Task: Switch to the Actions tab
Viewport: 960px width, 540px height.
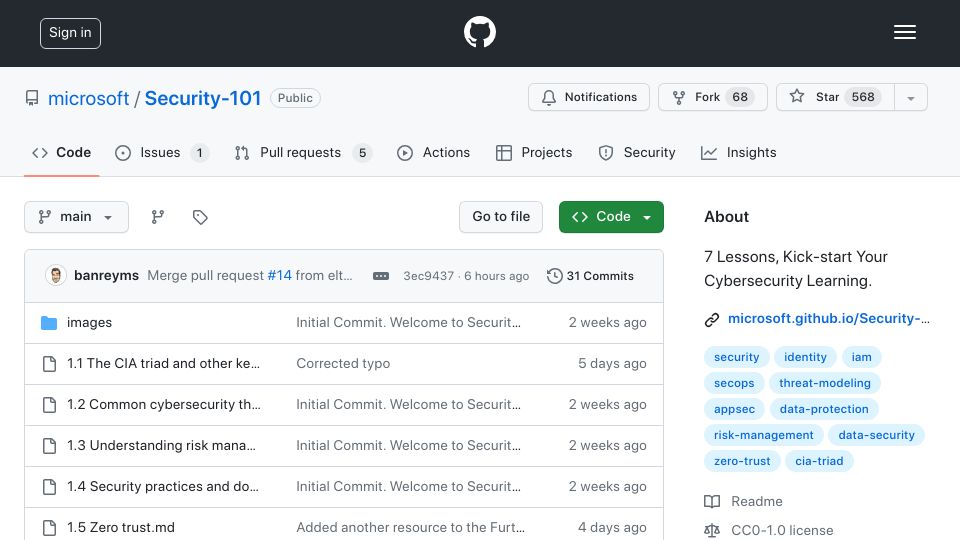Action: click(x=433, y=153)
